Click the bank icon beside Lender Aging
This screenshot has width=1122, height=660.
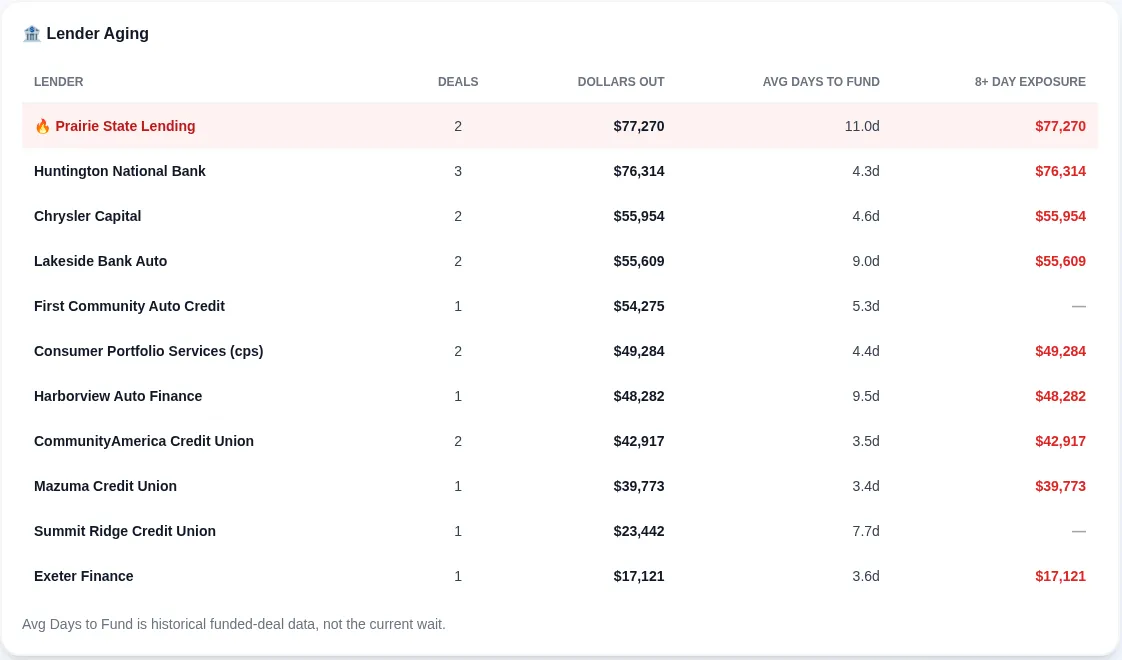(x=31, y=34)
